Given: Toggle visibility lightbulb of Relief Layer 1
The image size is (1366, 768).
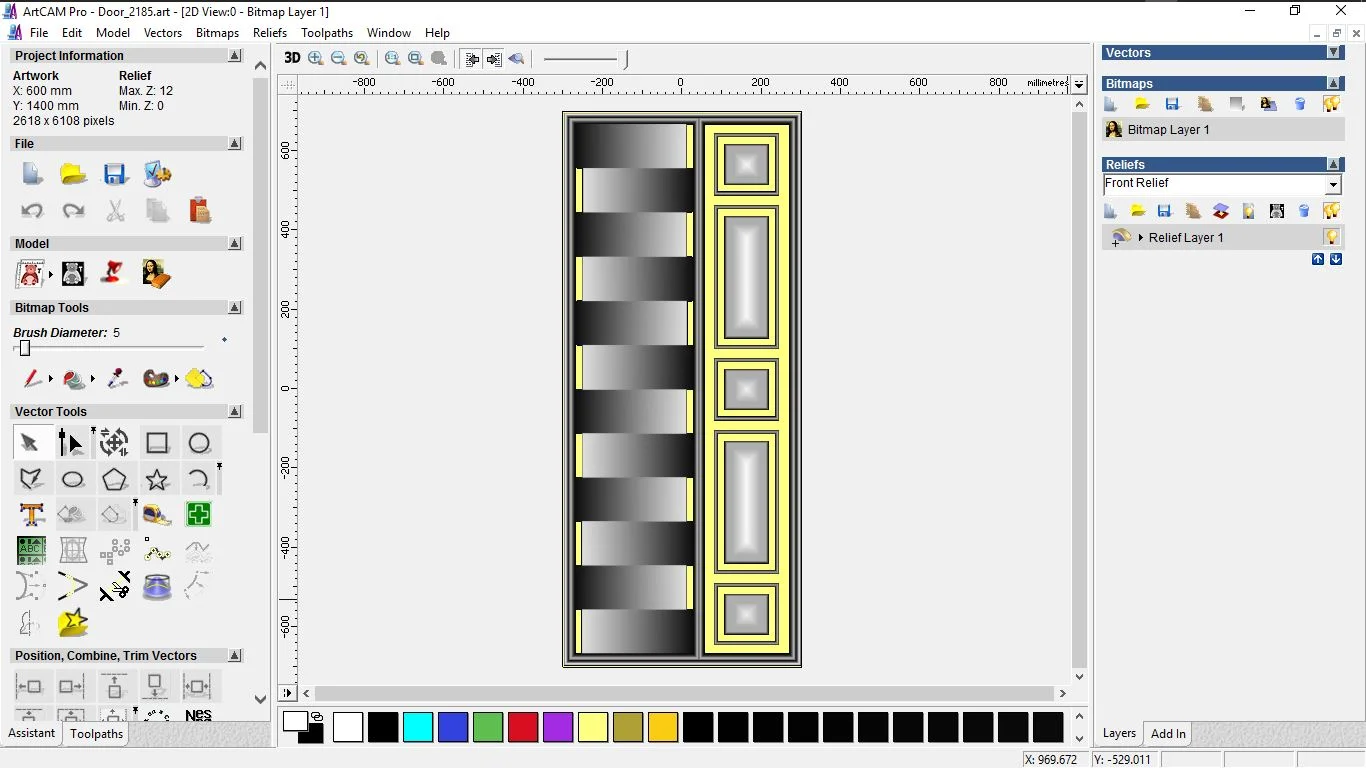Looking at the screenshot, I should (x=1331, y=237).
